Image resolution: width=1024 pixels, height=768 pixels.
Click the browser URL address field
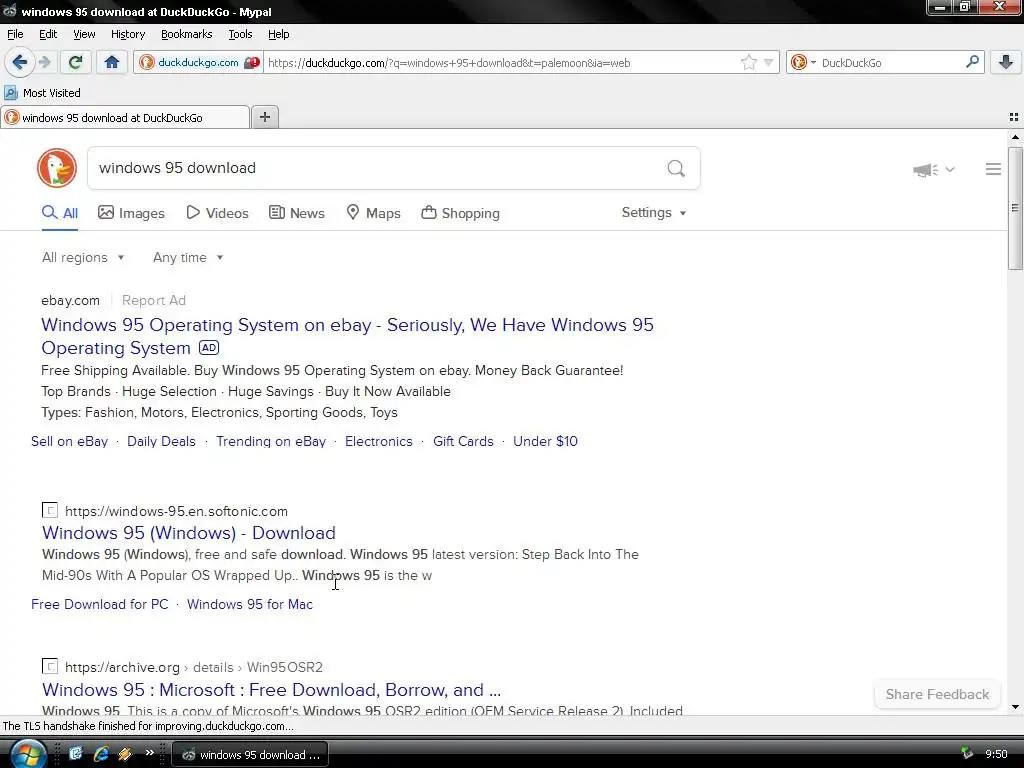pyautogui.click(x=502, y=63)
